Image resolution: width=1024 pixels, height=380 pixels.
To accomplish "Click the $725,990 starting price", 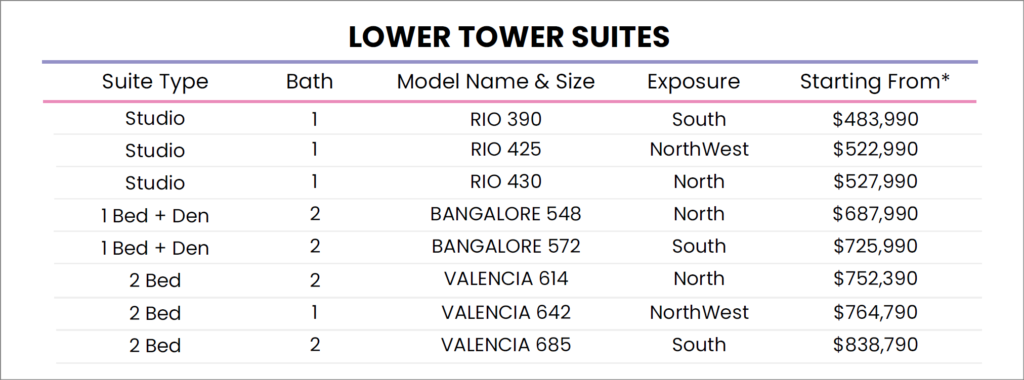I will 876,246.
